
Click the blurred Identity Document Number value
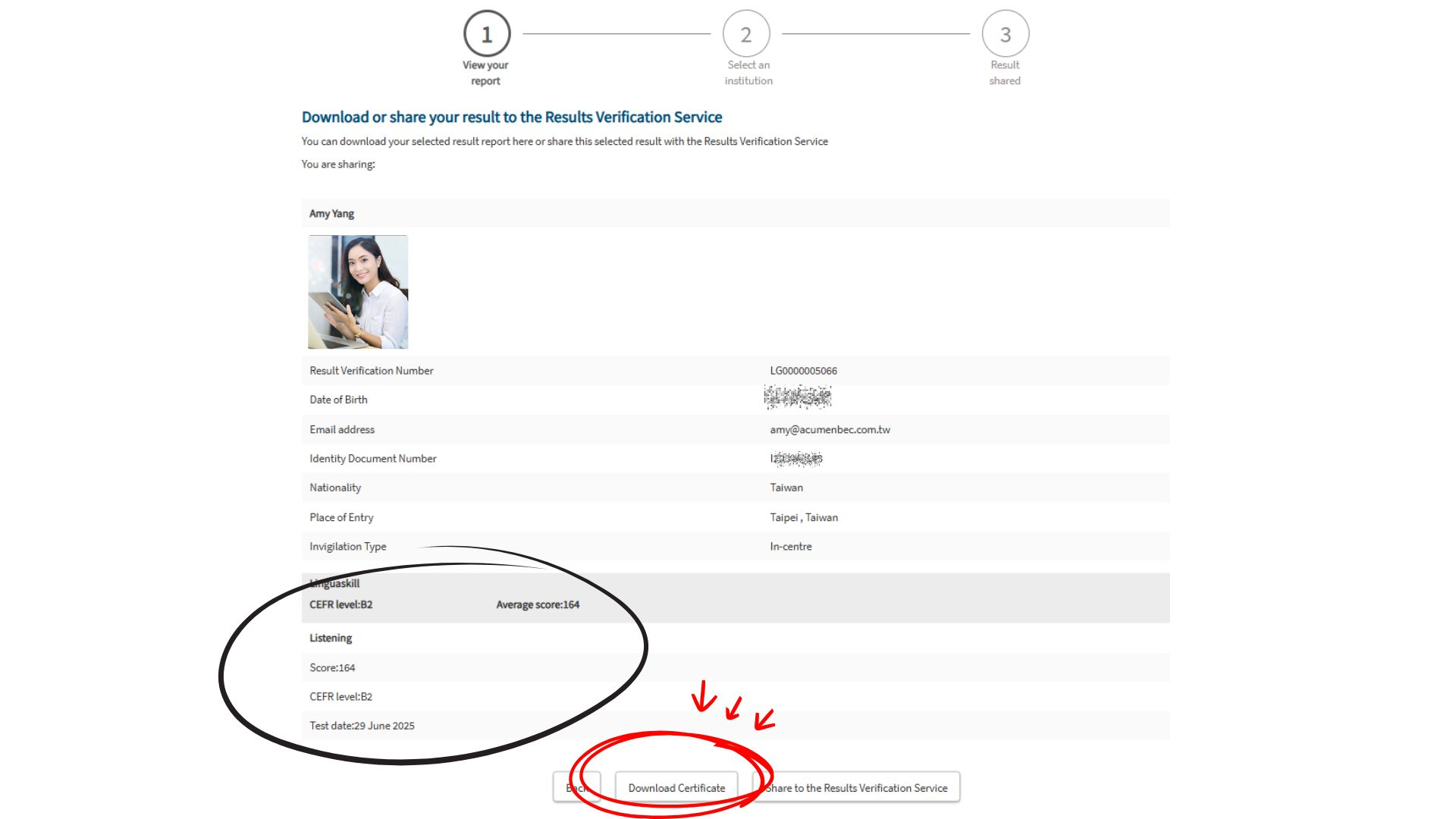[x=796, y=459]
